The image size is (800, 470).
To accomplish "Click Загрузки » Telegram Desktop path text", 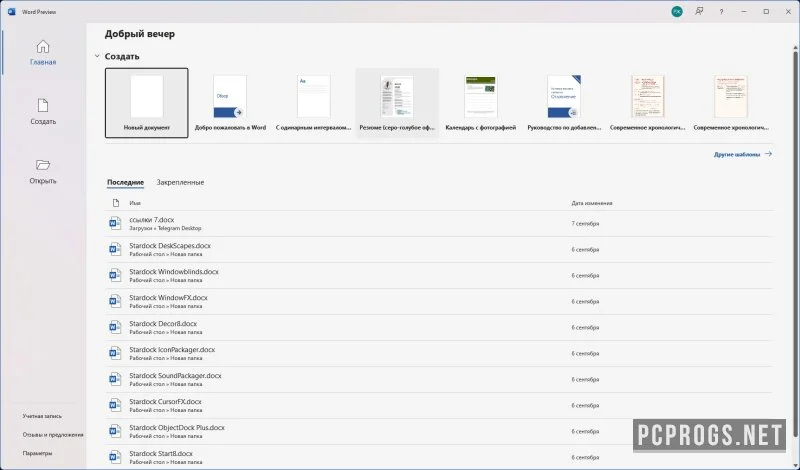I will (x=165, y=229).
